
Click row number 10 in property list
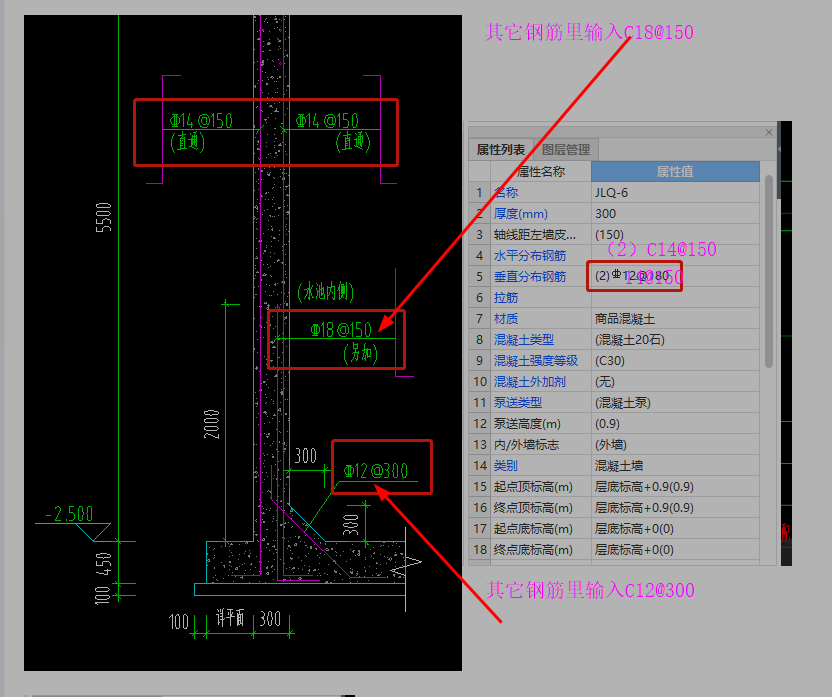pyautogui.click(x=480, y=382)
